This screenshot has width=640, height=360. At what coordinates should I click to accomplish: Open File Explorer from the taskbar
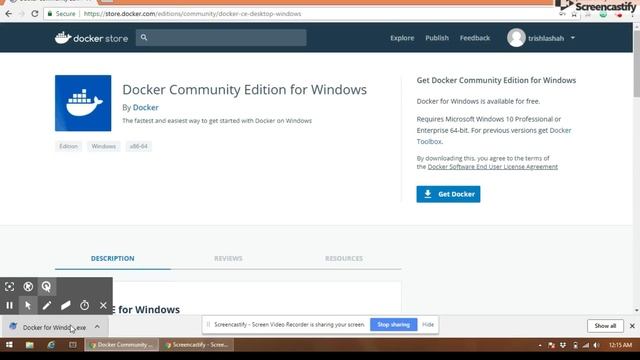[29, 345]
